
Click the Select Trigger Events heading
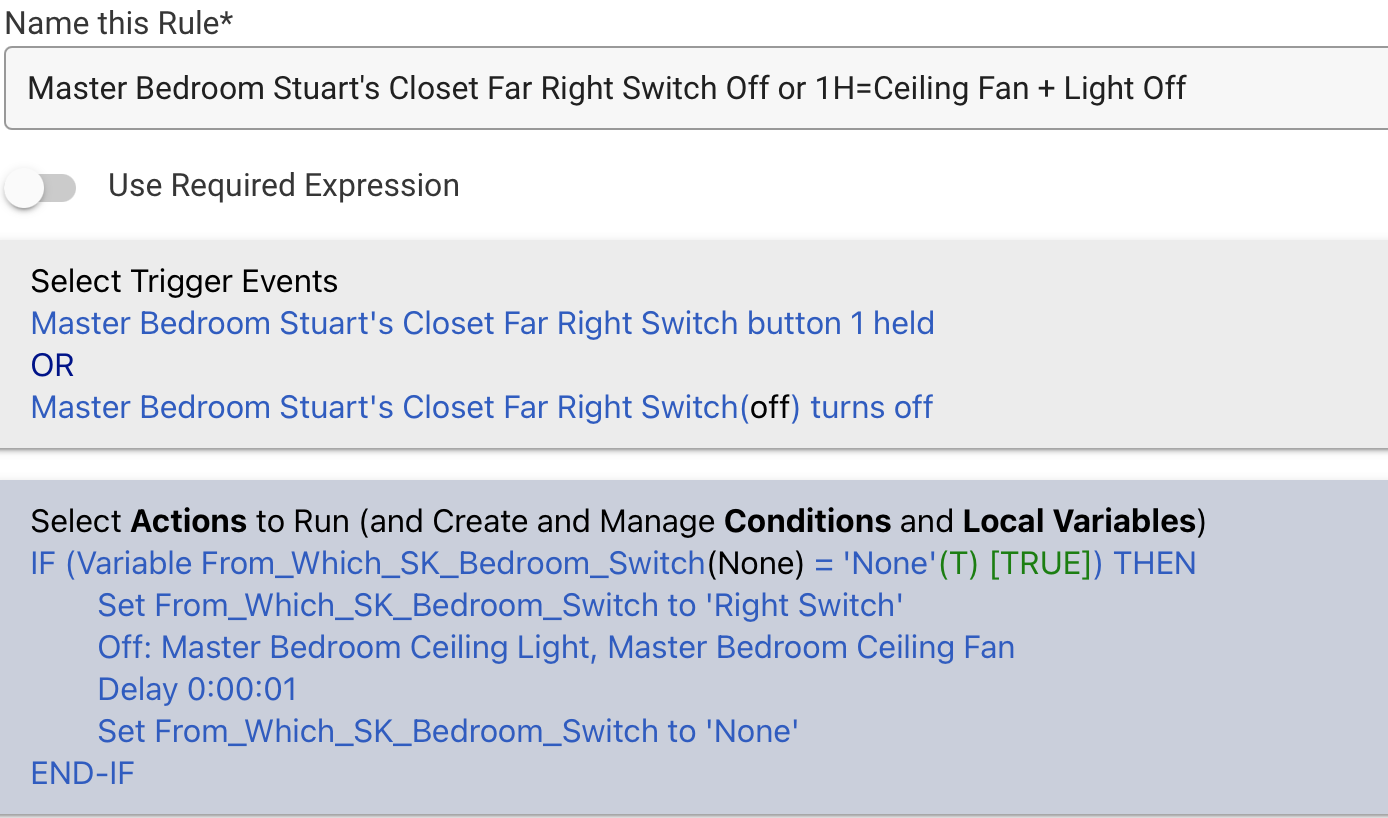click(x=184, y=281)
